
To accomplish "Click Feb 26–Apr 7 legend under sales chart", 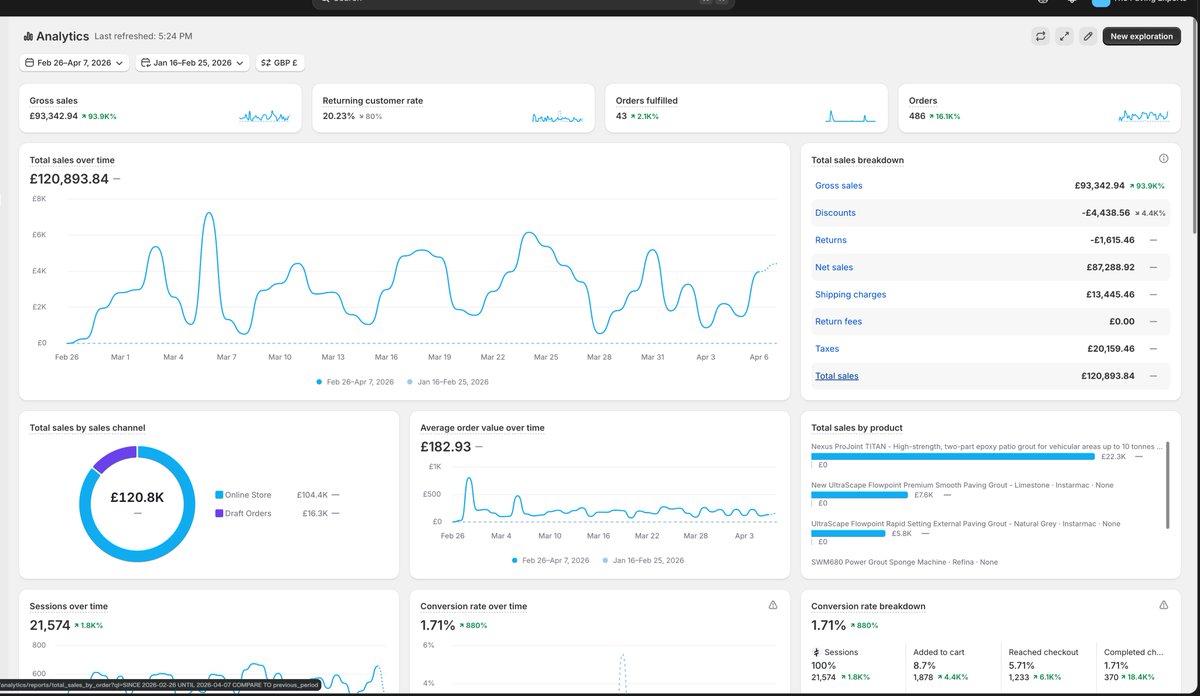I will point(355,382).
